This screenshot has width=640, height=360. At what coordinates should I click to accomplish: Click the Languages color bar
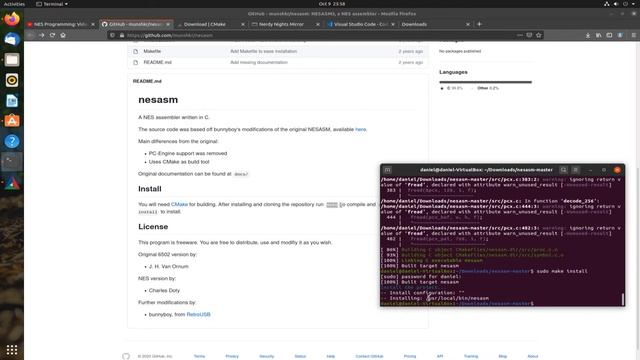485,82
